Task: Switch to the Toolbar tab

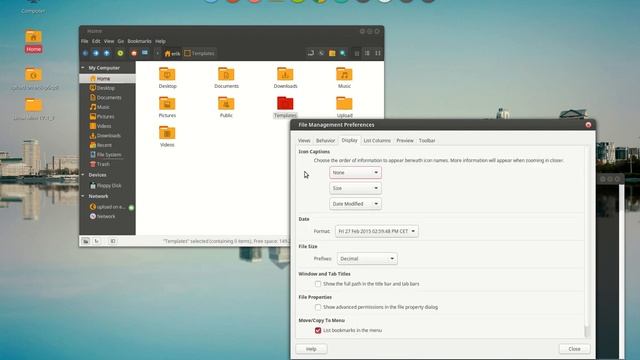Action: coord(427,140)
